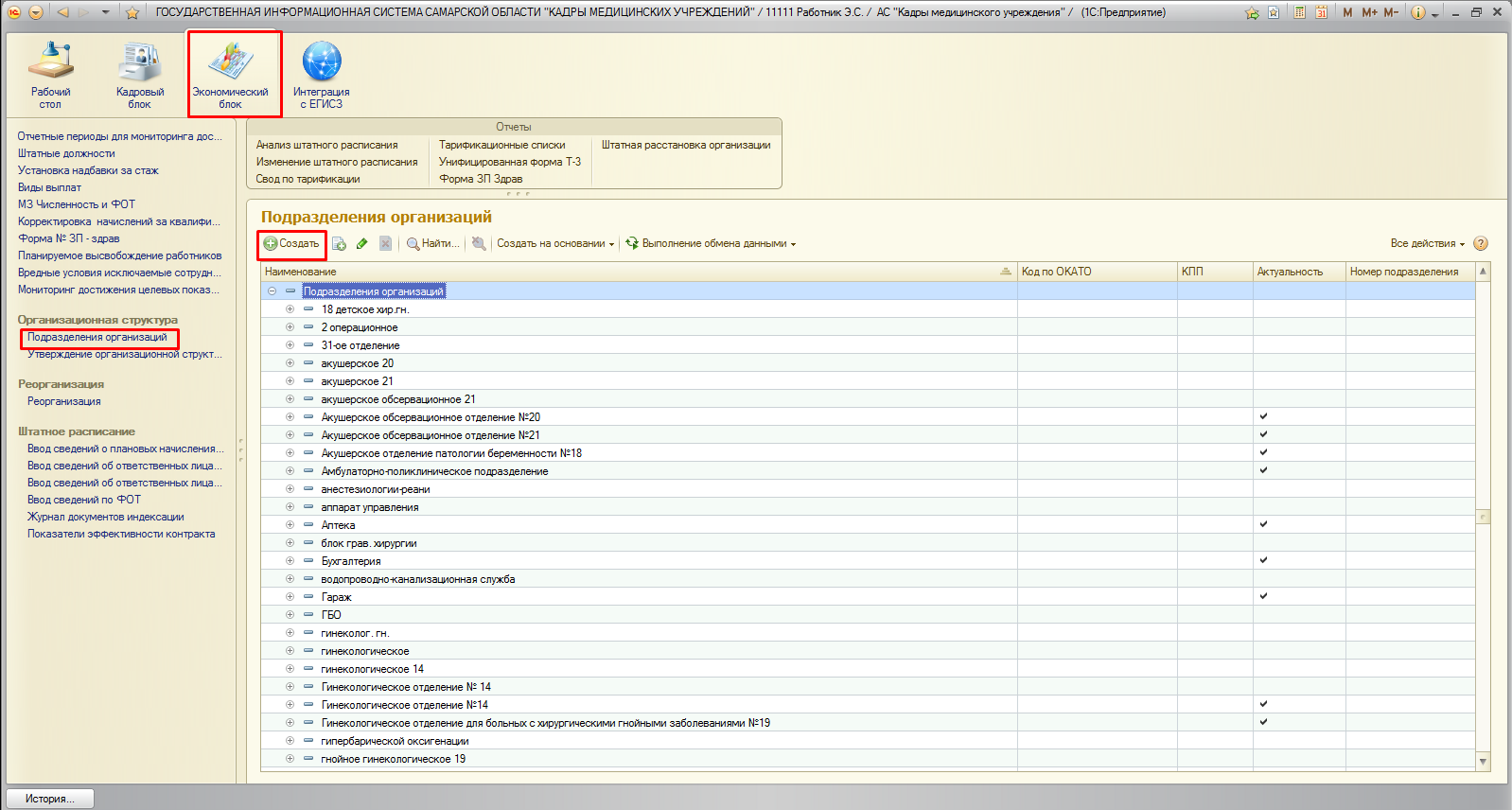This screenshot has height=810, width=1512.
Task: Click the История button
Action: point(51,799)
